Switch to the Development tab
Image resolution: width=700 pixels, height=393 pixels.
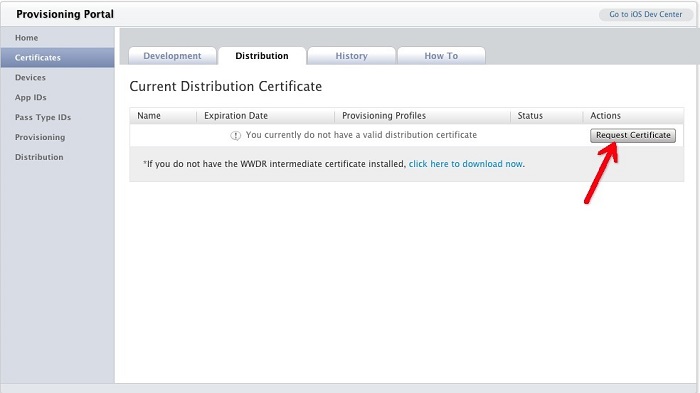[x=172, y=56]
